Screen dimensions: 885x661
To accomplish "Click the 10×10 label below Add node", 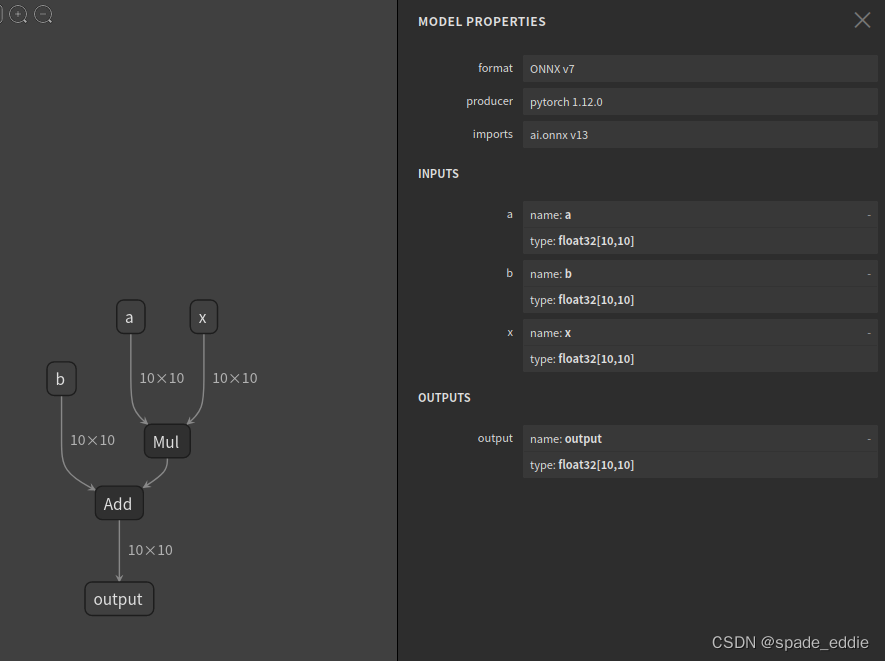I will point(150,550).
